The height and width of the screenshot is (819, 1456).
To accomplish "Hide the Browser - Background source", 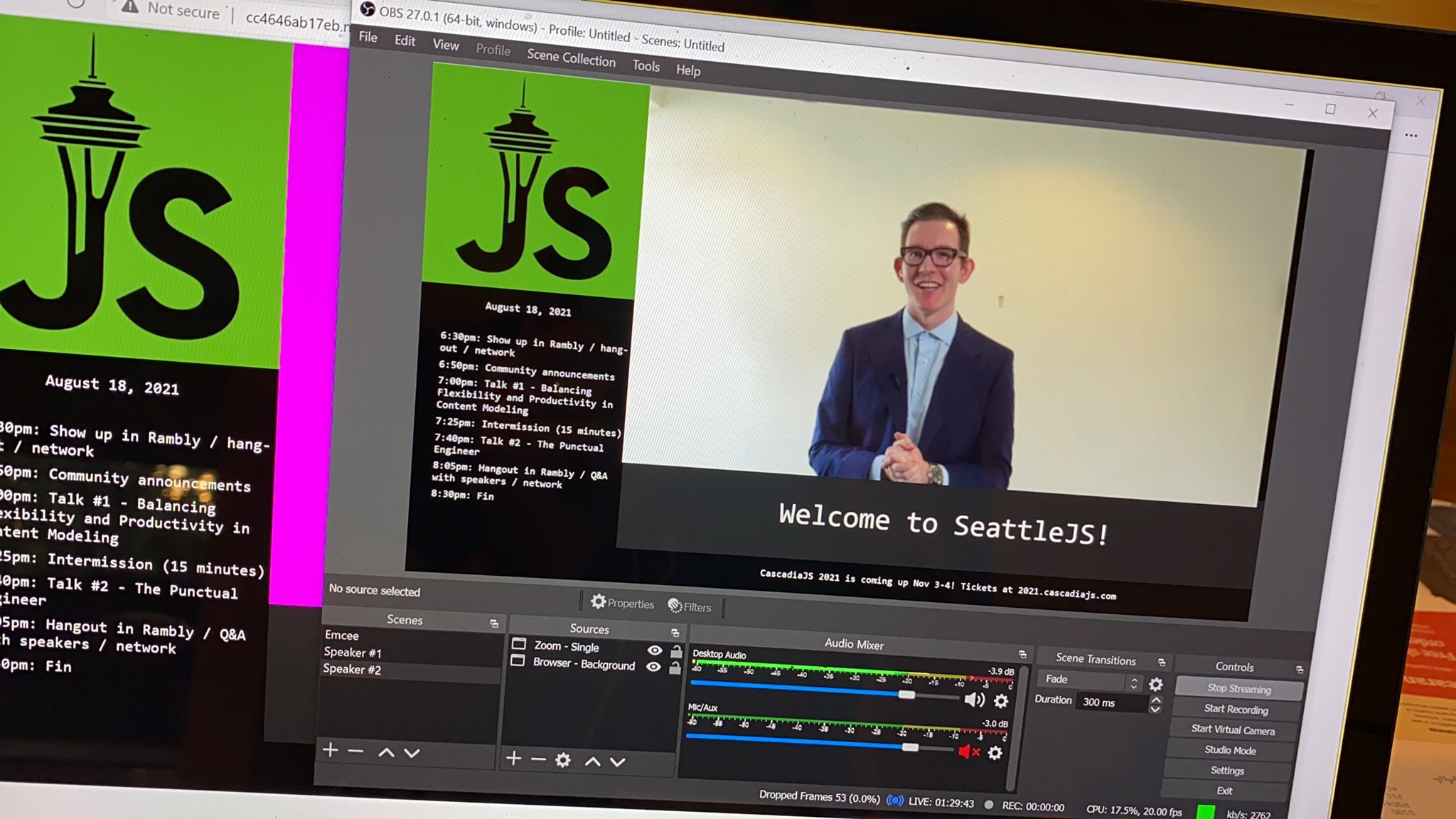I will [x=653, y=666].
